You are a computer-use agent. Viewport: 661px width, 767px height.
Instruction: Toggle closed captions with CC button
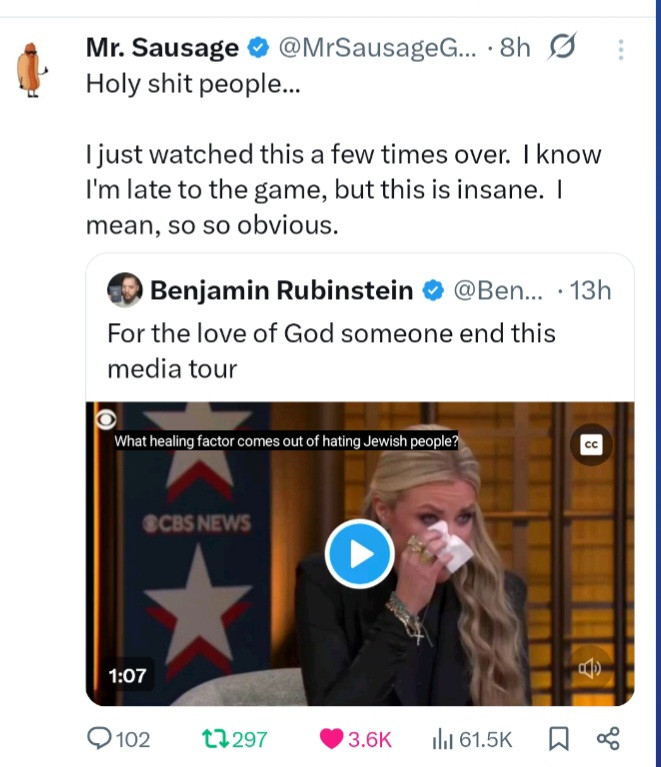click(x=590, y=444)
